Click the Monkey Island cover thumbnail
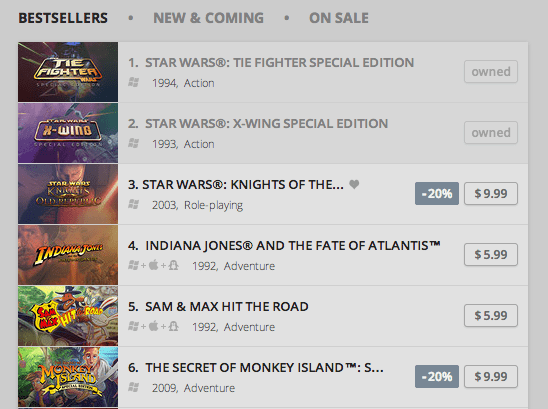Image resolution: width=548 pixels, height=409 pixels. coord(68,377)
